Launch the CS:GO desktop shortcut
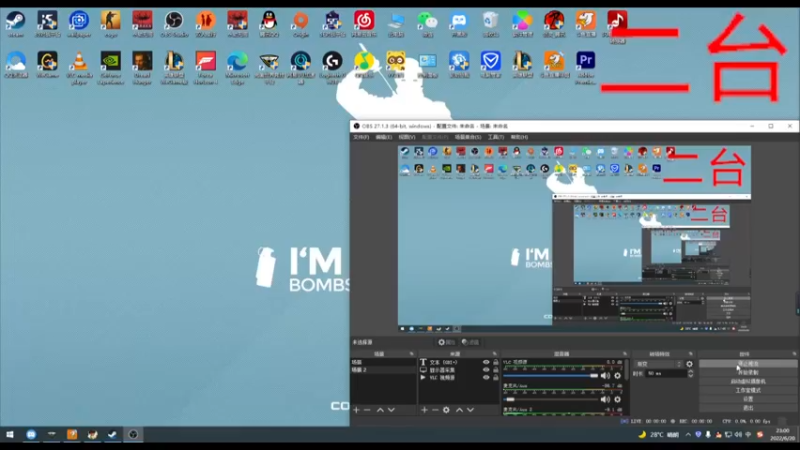 tap(111, 24)
